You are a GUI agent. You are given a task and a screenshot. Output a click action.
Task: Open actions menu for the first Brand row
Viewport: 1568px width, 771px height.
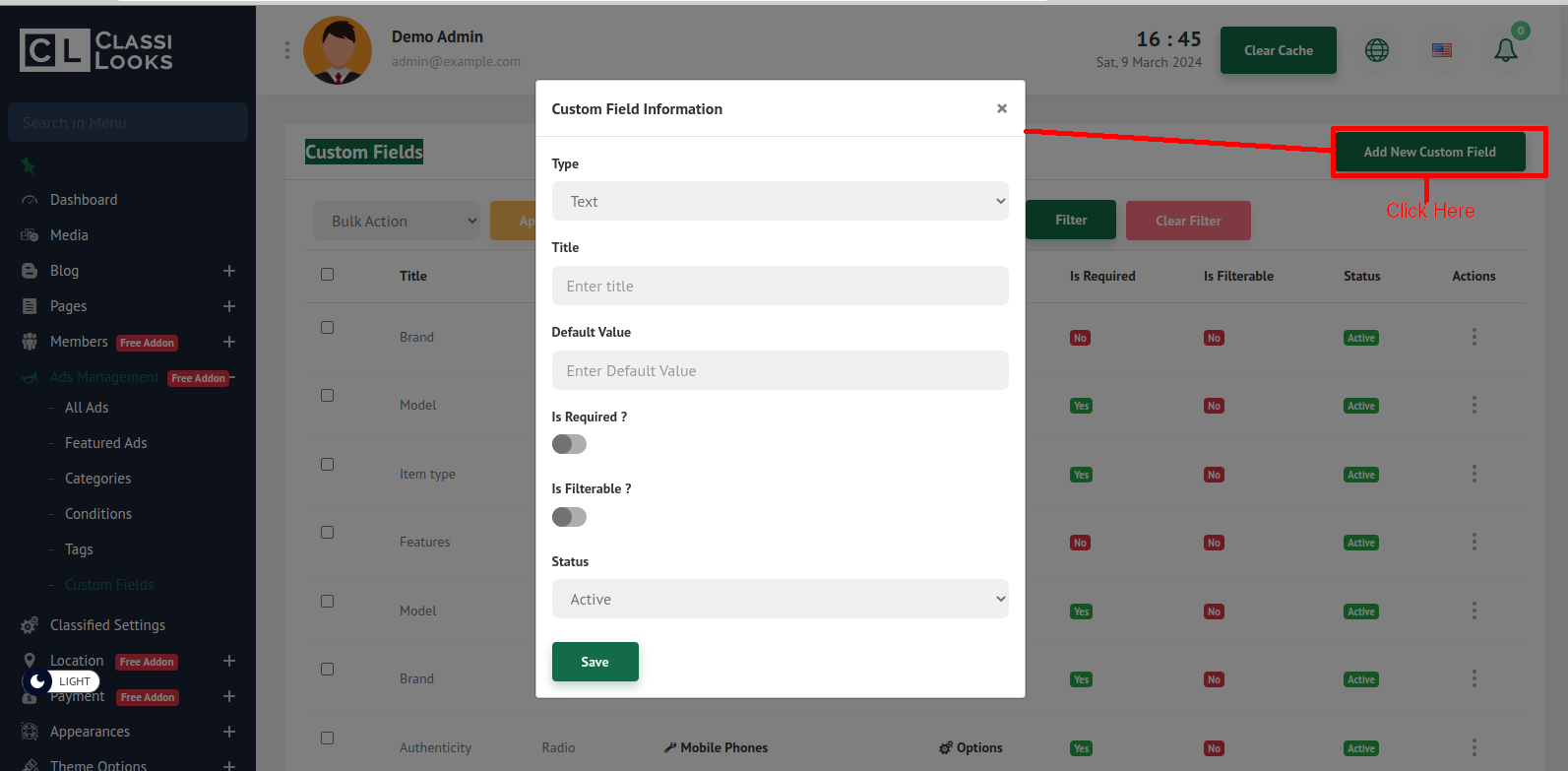[1474, 337]
